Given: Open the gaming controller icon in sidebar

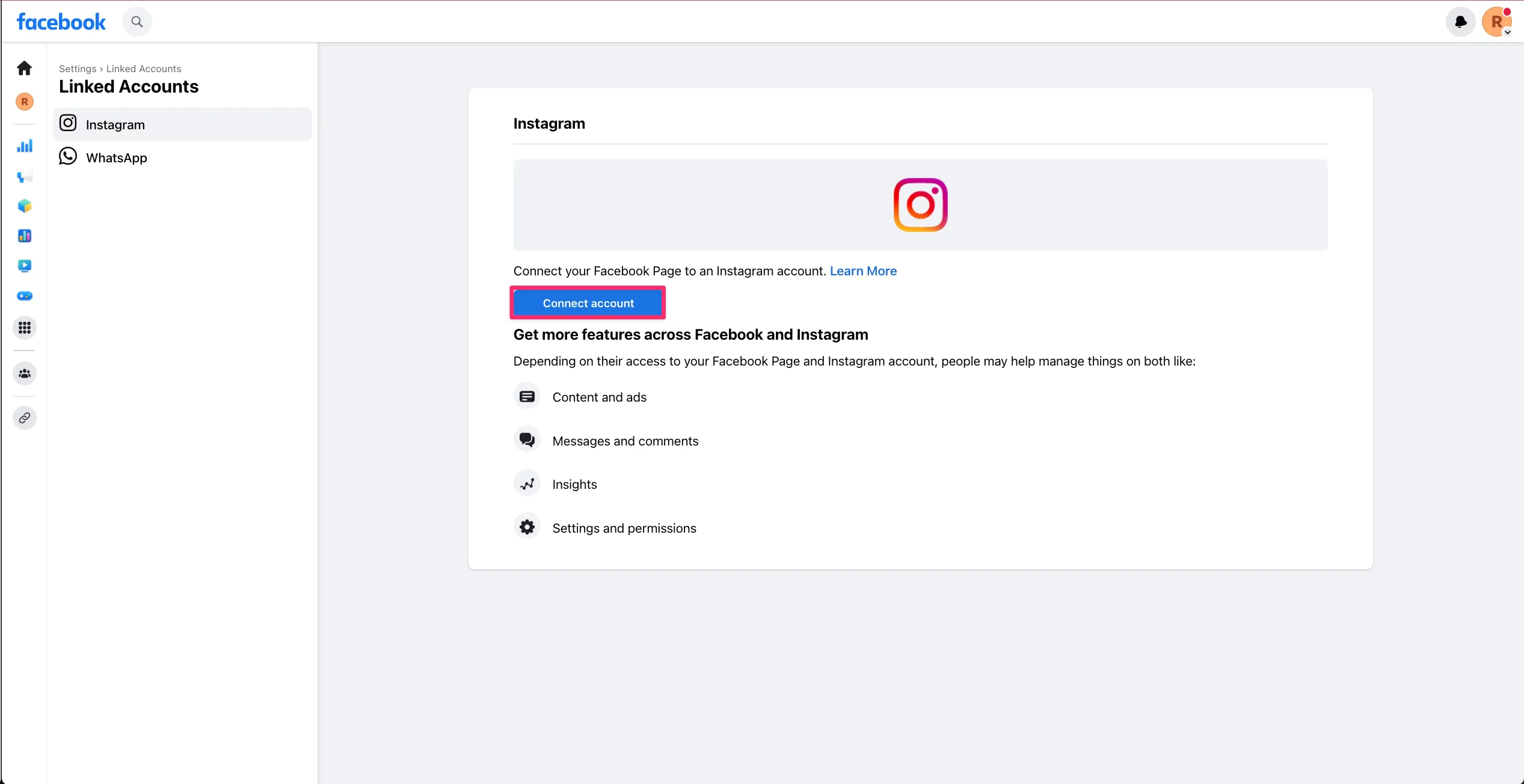Looking at the screenshot, I should pyautogui.click(x=25, y=296).
